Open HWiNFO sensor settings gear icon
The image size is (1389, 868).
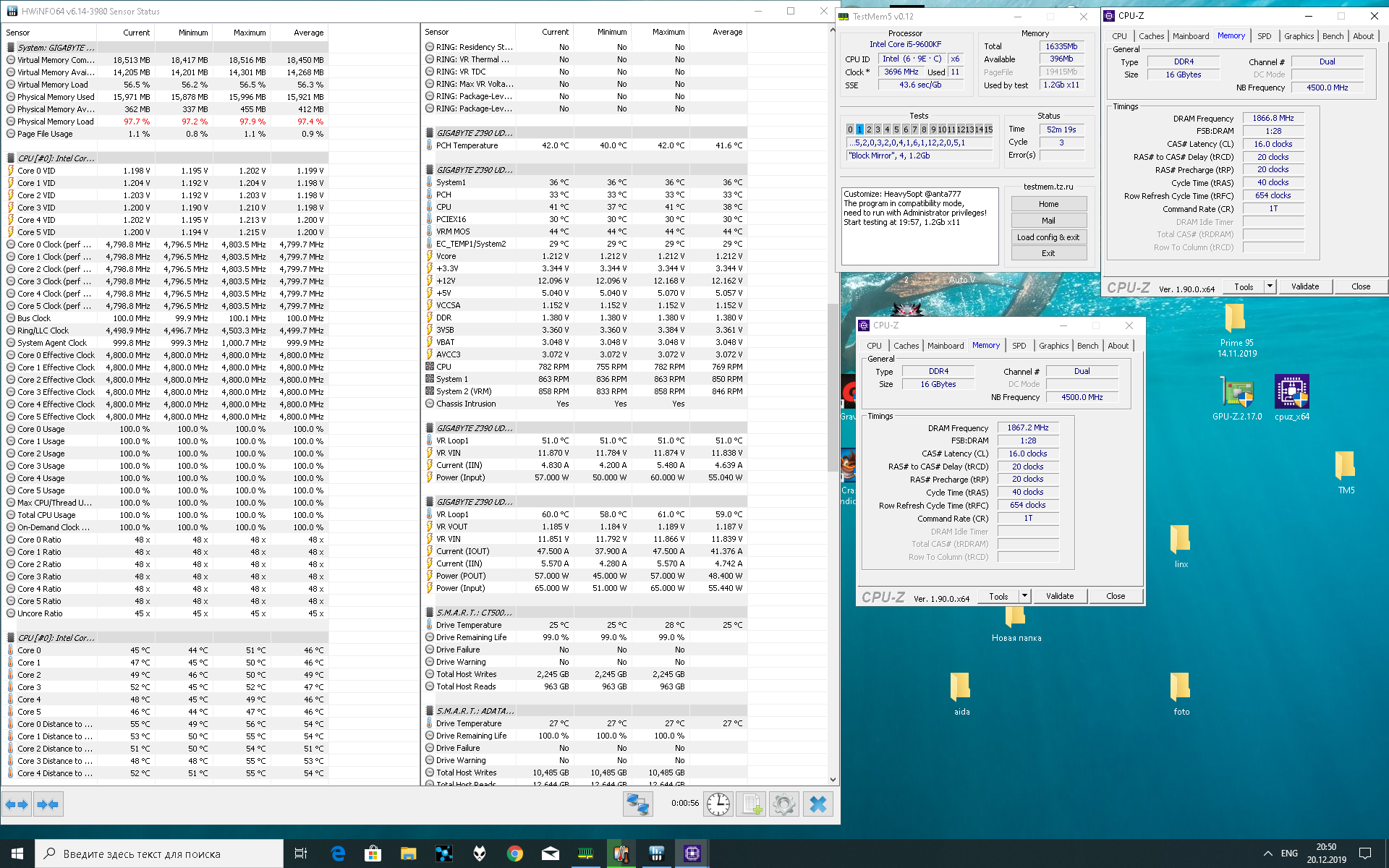784,804
